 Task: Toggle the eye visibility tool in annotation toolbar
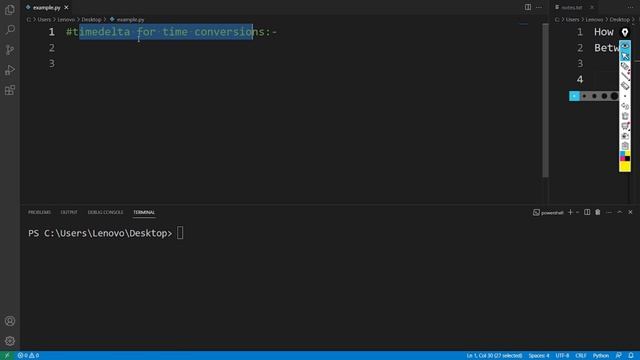coord(625,45)
